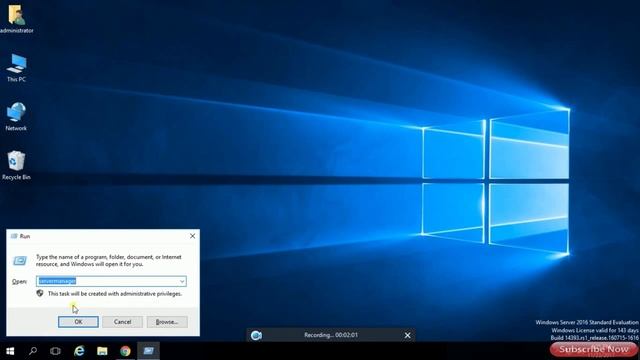This screenshot has width=640, height=360.
Task: Open File Explorer from taskbar
Action: 102,351
